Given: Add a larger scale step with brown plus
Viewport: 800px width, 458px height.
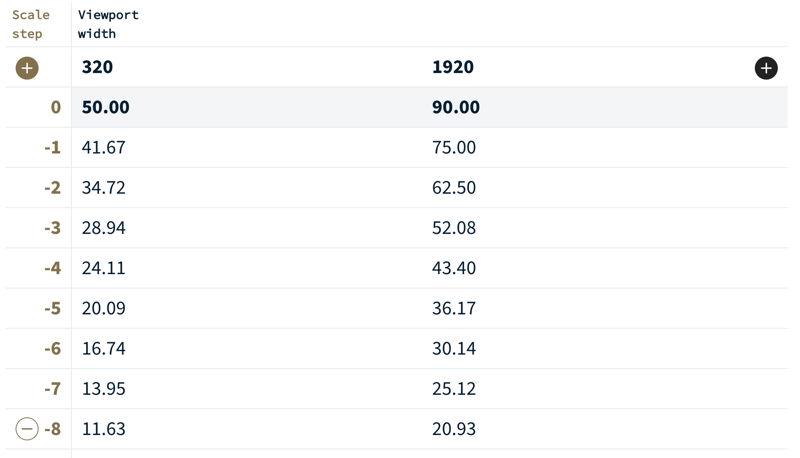Looking at the screenshot, I should [x=27, y=68].
